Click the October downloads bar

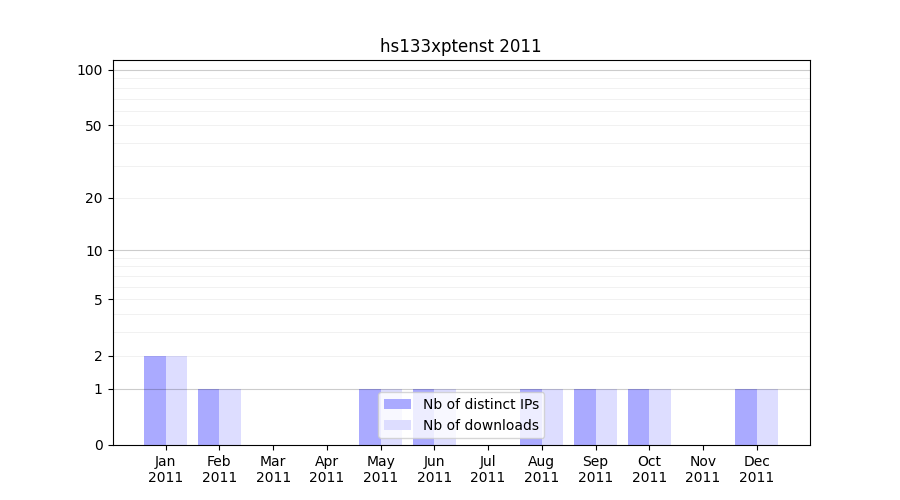pos(660,417)
